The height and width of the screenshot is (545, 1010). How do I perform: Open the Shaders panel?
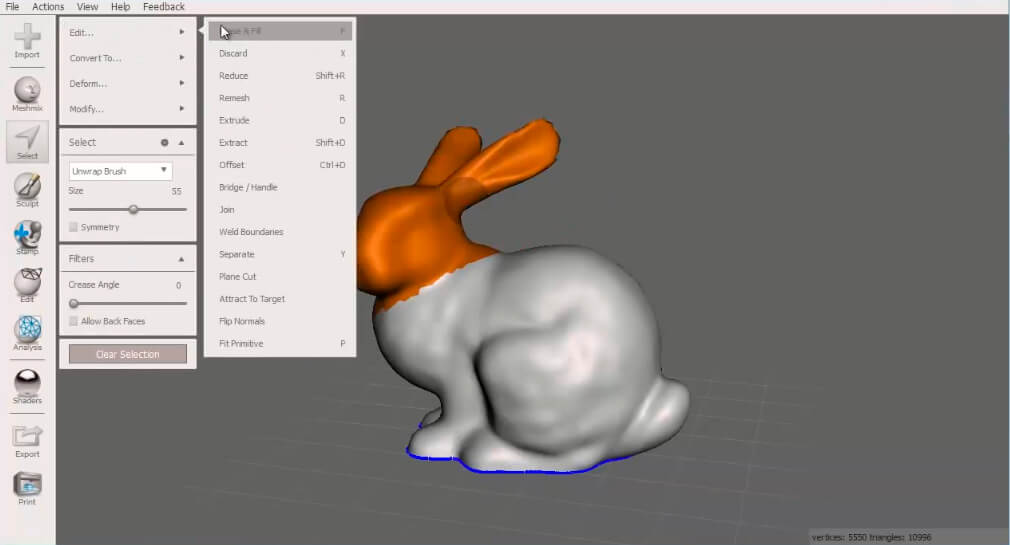click(x=27, y=387)
